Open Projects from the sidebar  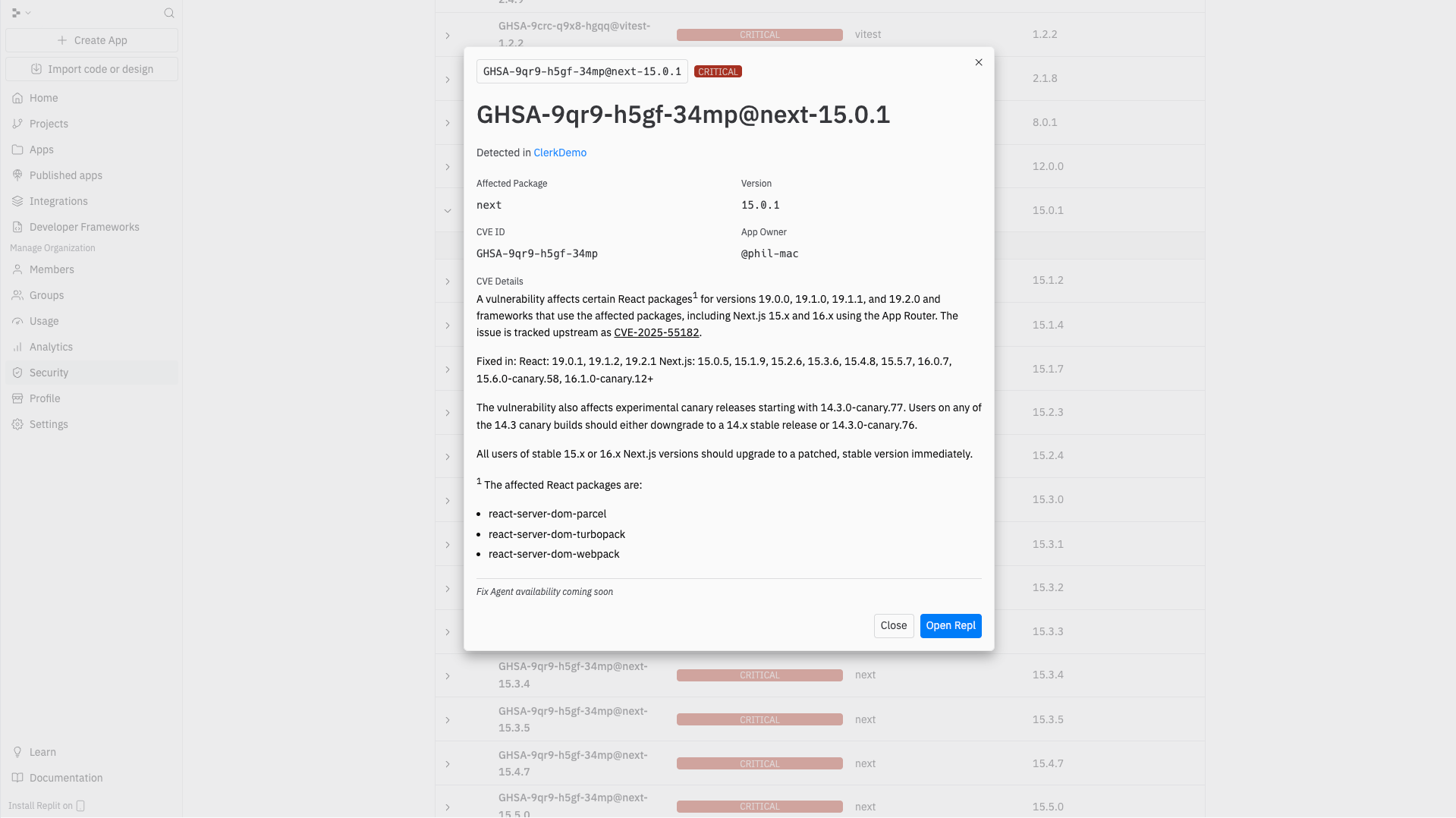point(17,124)
